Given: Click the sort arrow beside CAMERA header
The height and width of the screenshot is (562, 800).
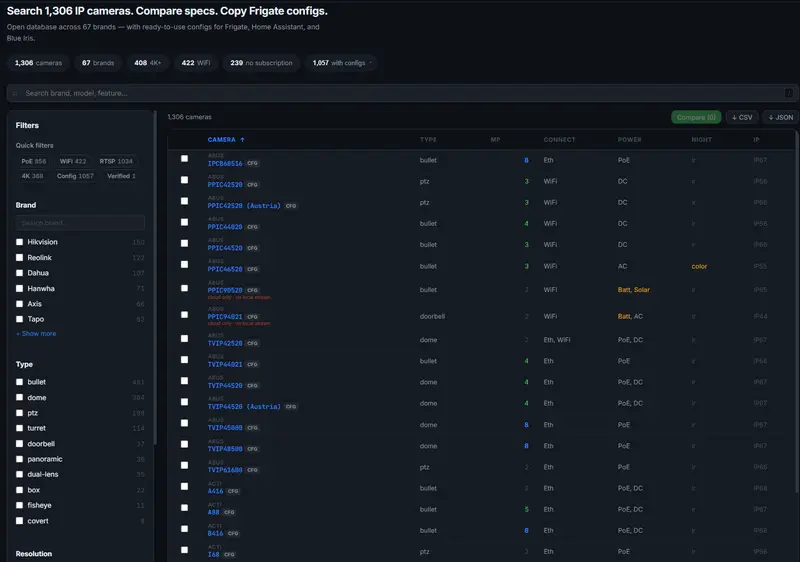Looking at the screenshot, I should [x=242, y=140].
